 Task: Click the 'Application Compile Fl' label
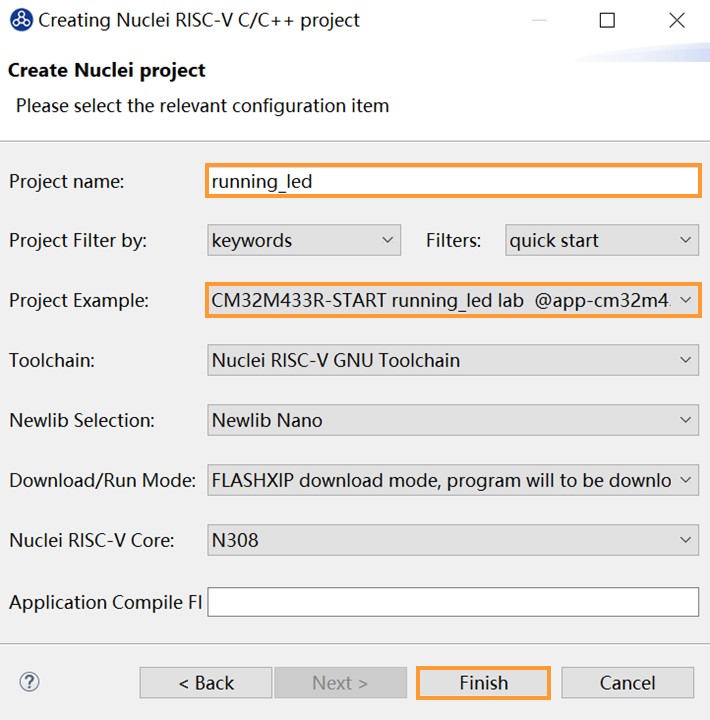coord(106,602)
